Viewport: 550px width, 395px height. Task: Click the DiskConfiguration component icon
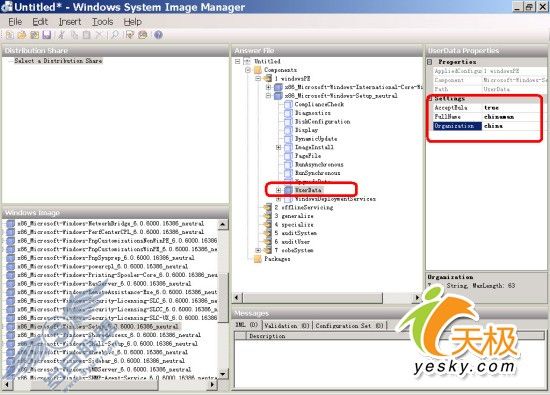288,121
